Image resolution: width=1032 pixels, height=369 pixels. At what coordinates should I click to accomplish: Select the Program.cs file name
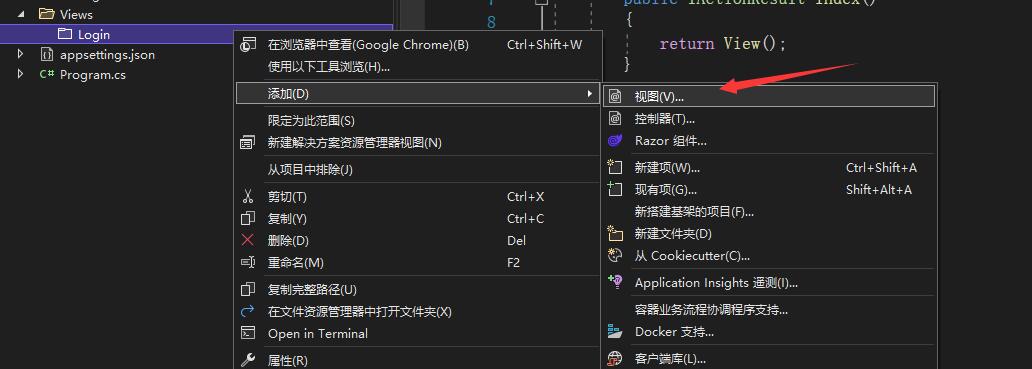pos(93,75)
